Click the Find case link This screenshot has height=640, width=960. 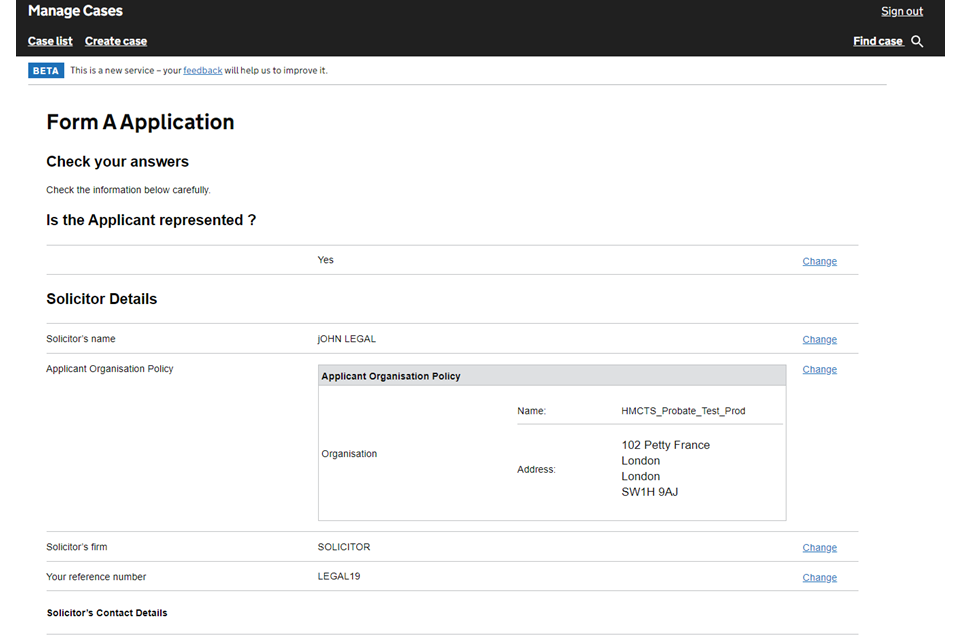(x=877, y=41)
